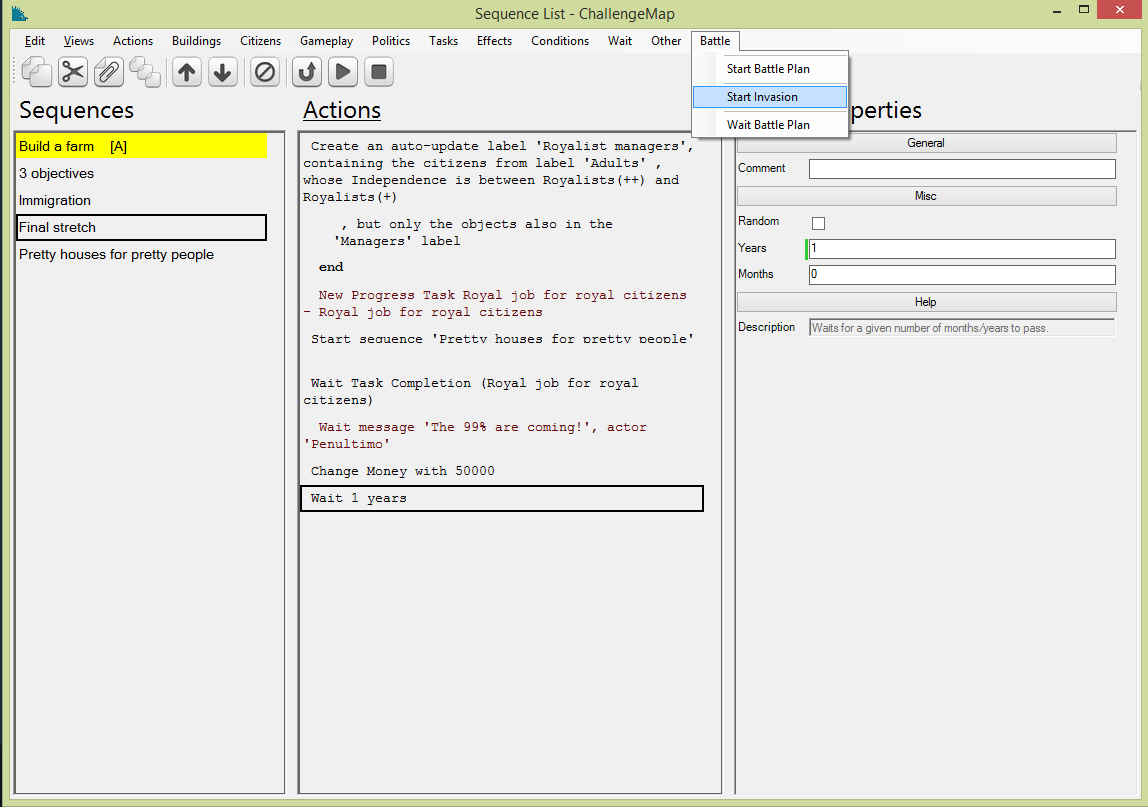Move the selected item down with the arrow
Image resolution: width=1148 pixels, height=807 pixels.
[222, 72]
